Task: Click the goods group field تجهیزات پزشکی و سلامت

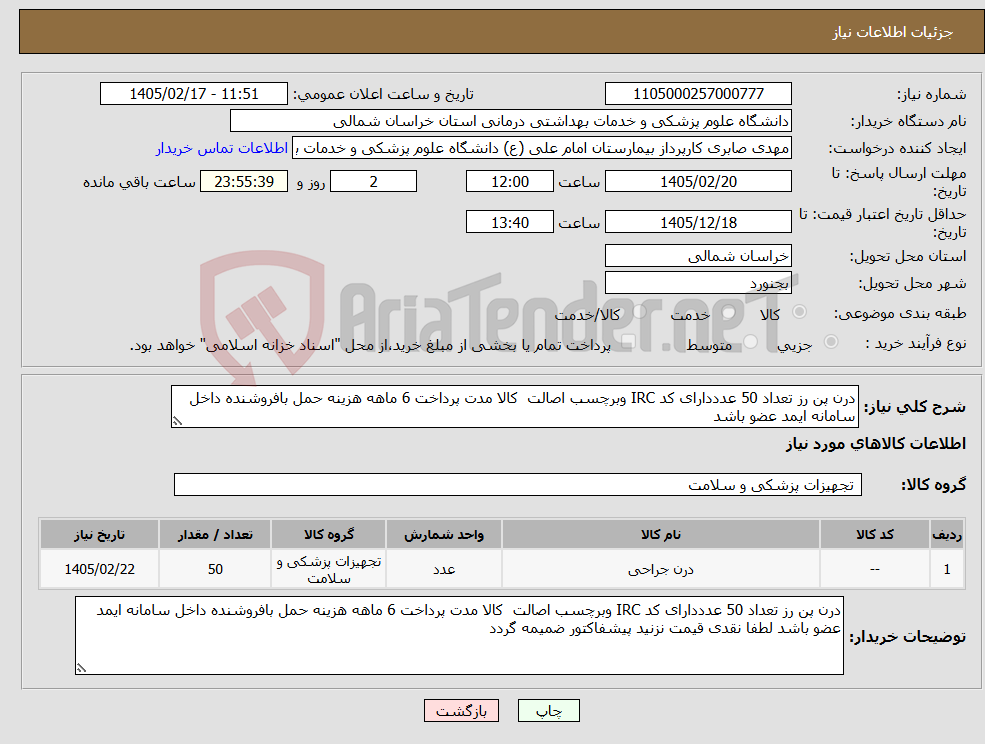Action: coord(518,484)
